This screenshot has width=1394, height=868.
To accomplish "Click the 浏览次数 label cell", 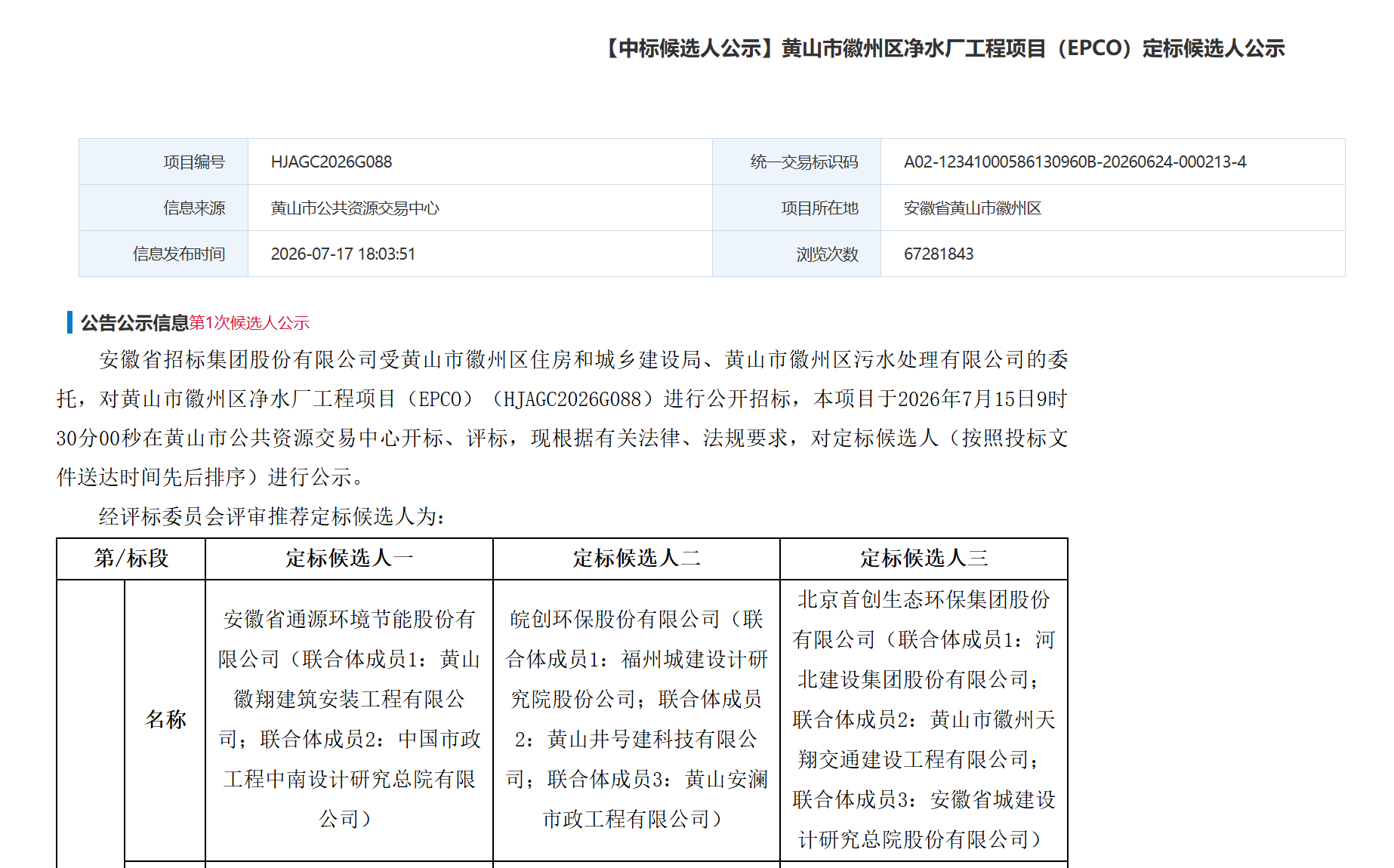I will click(x=797, y=254).
